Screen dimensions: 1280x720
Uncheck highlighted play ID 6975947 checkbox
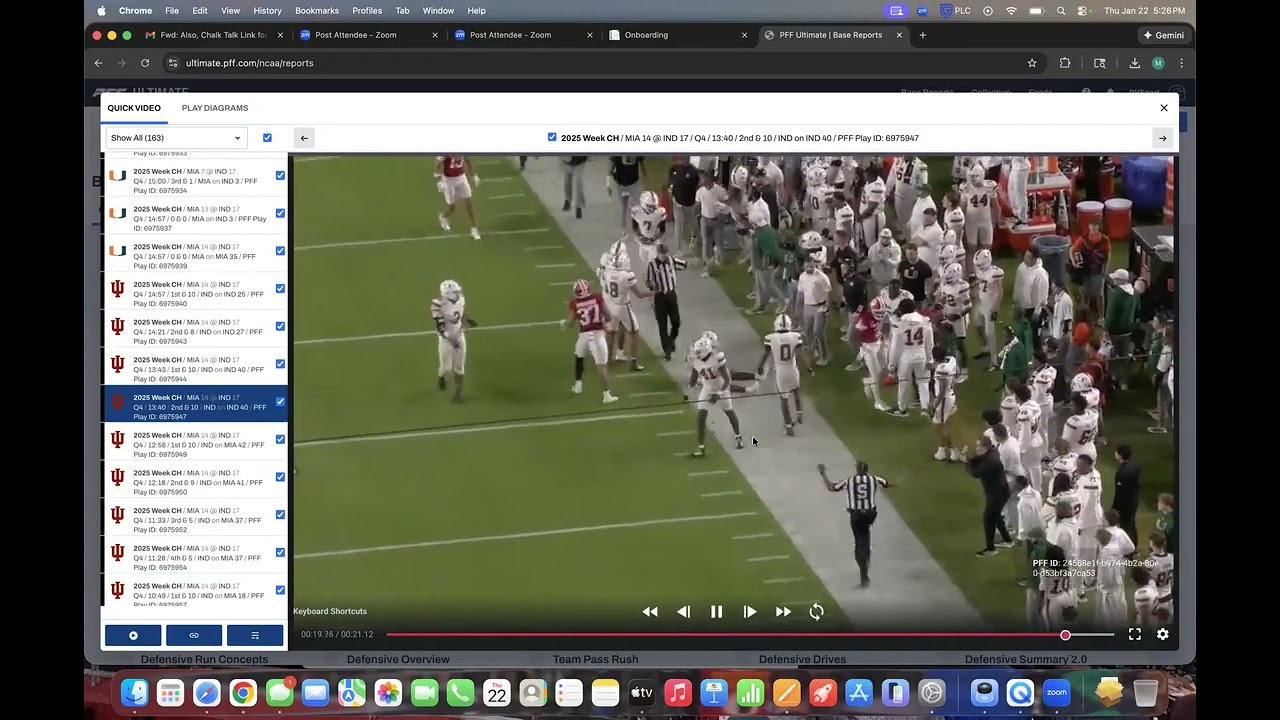280,402
